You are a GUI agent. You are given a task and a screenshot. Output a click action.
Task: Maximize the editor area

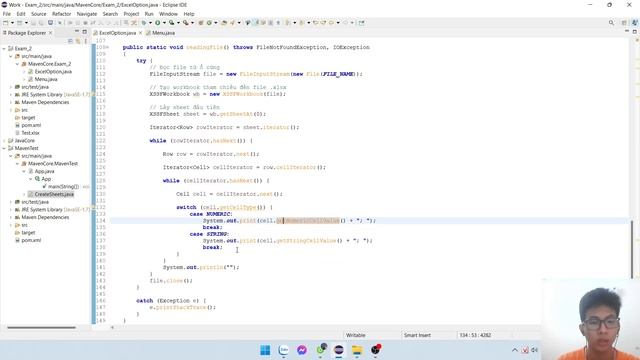tap(635, 31)
